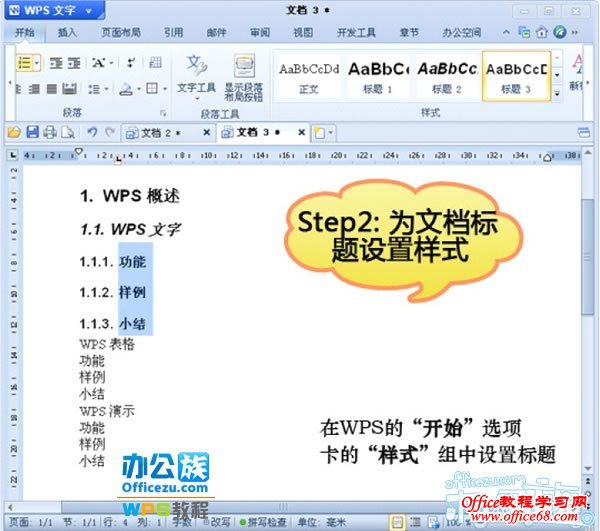Screen dimensions: 600x531
Task: Toggle 拼写检查 spell check in status bar
Action: click(x=264, y=522)
